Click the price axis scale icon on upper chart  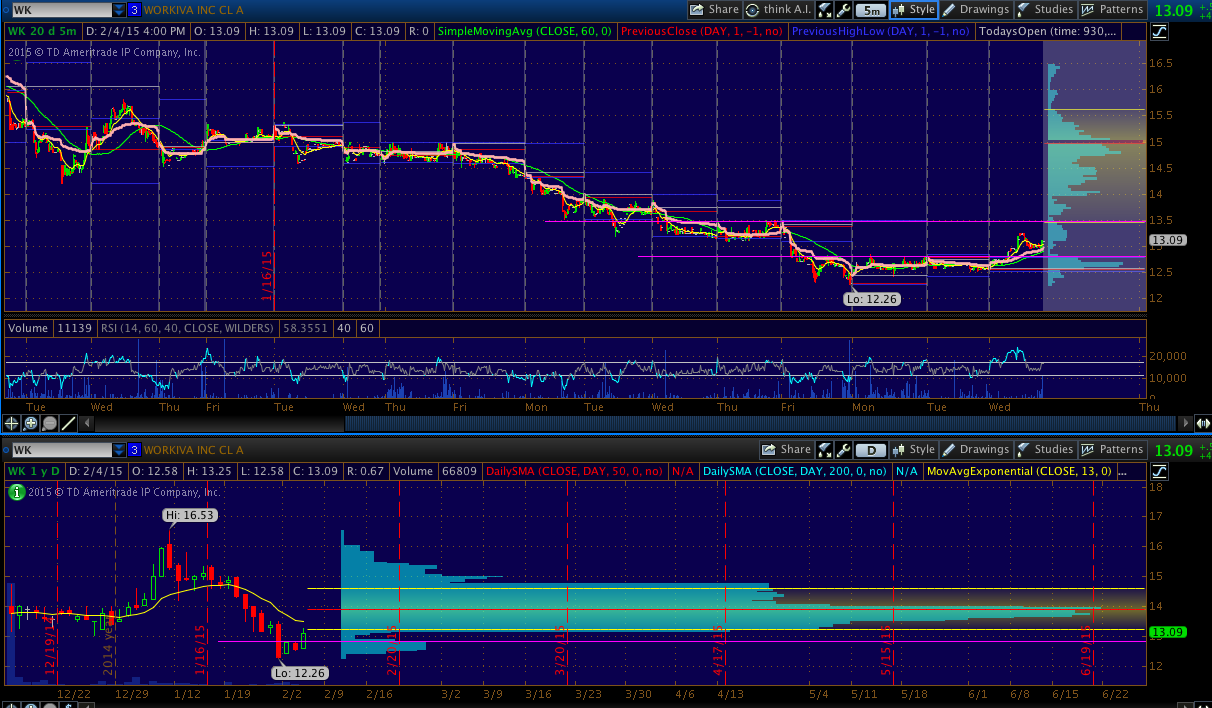(x=1160, y=31)
